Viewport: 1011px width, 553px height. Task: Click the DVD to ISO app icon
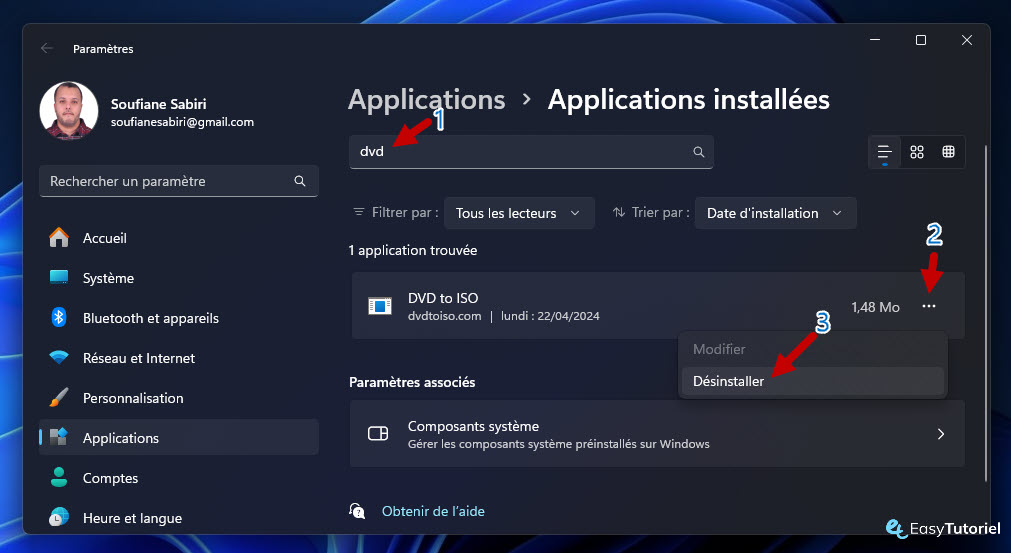(380, 306)
